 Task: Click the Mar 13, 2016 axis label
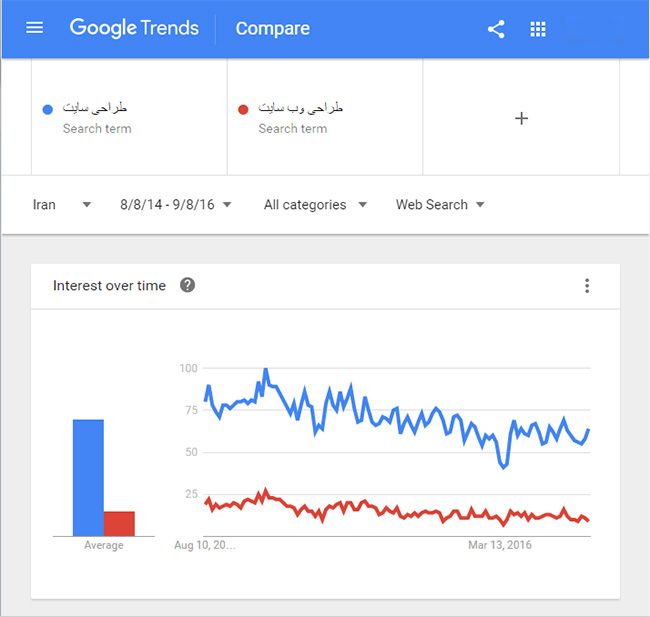[x=500, y=545]
